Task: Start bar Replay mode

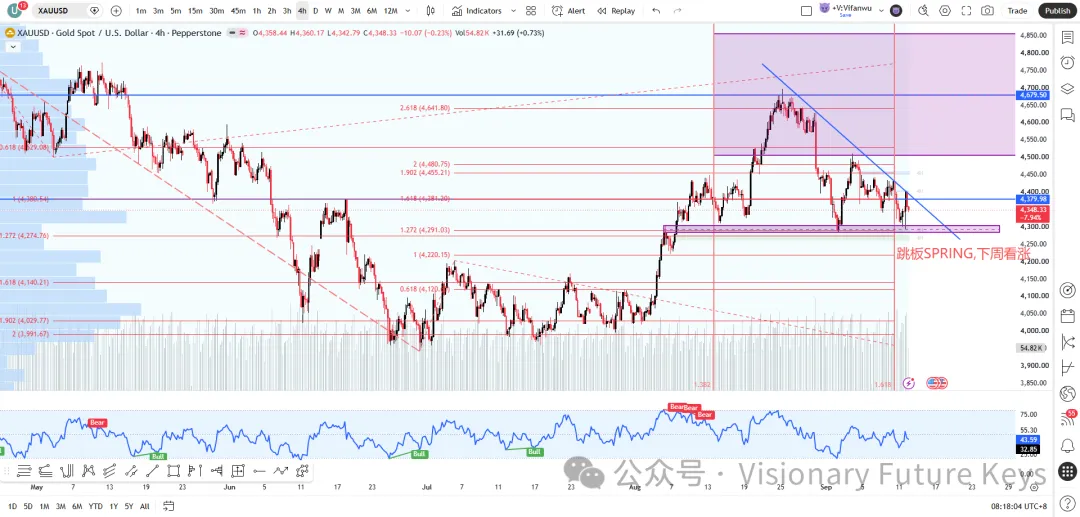Action: [616, 11]
